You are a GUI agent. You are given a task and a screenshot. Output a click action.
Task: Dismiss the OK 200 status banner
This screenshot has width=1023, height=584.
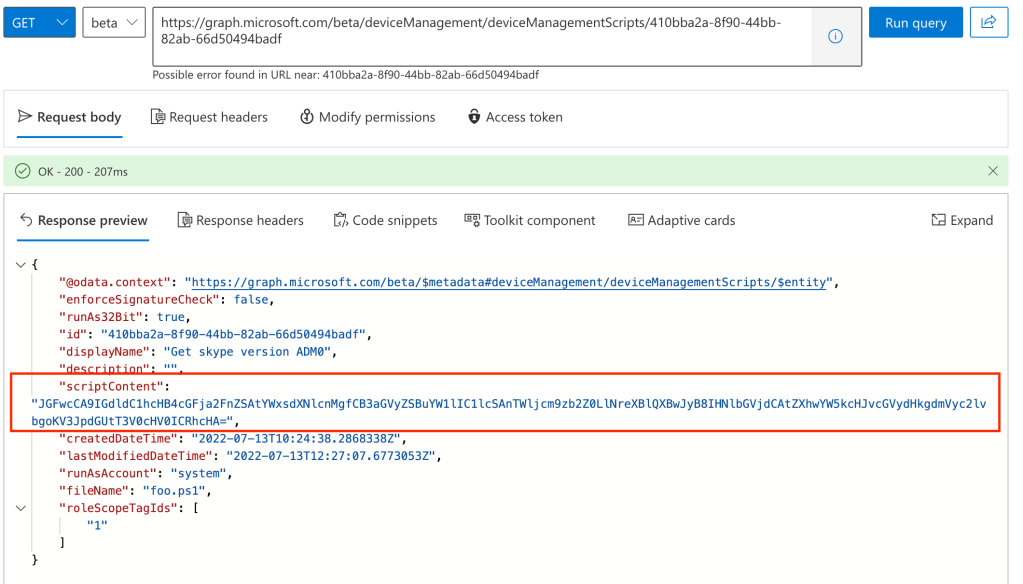[x=992, y=171]
